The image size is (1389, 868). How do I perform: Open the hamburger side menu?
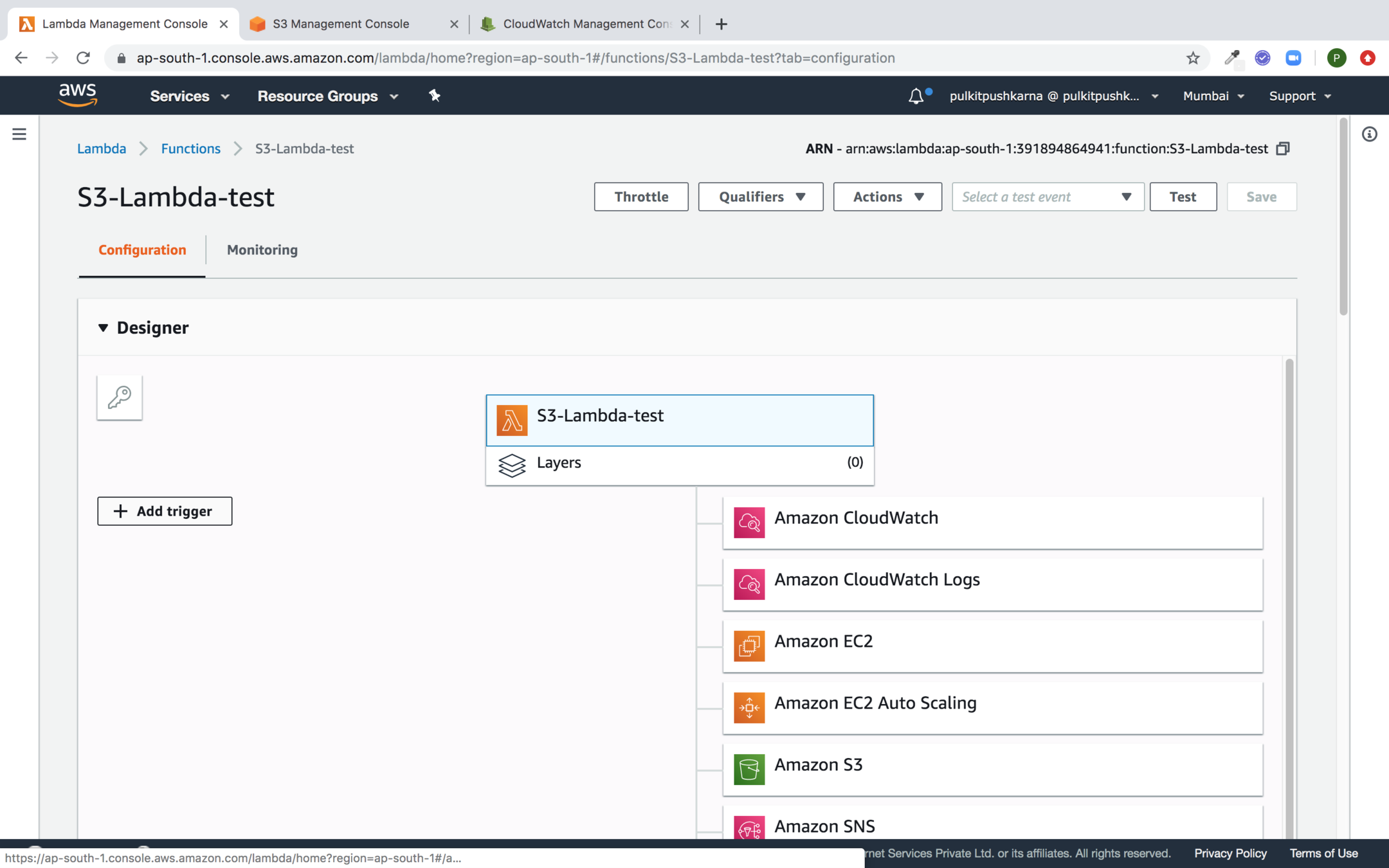coord(19,134)
